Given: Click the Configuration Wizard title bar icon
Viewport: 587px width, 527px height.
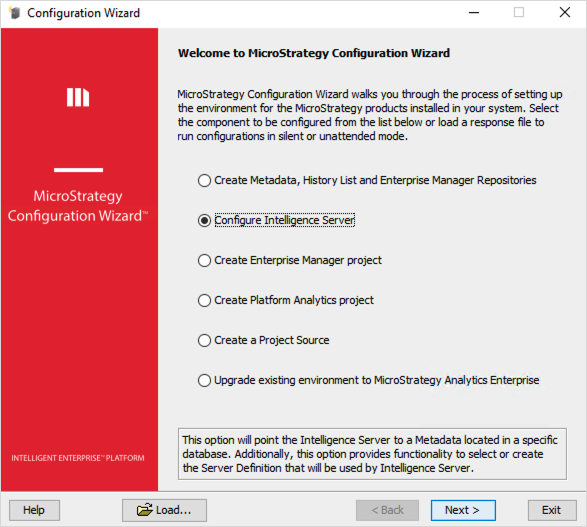Looking at the screenshot, I should tap(14, 13).
